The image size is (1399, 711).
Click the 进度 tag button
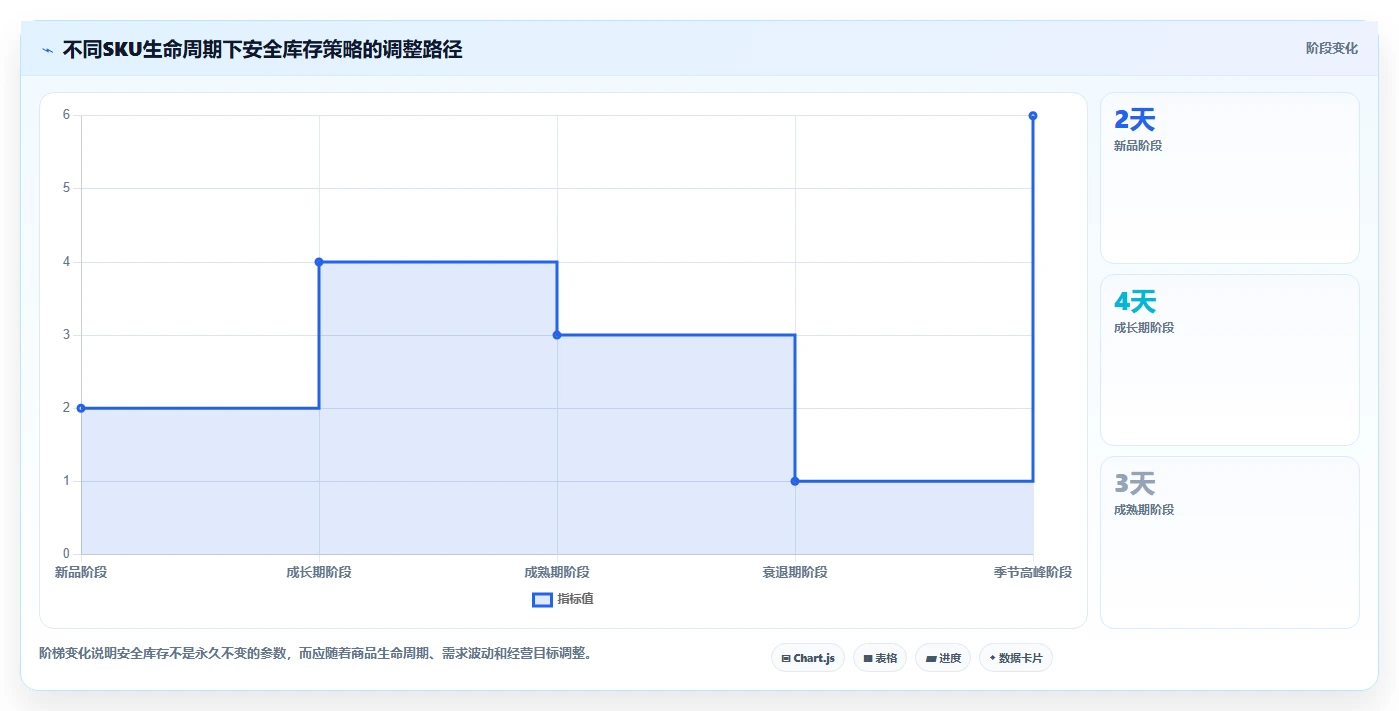(943, 658)
